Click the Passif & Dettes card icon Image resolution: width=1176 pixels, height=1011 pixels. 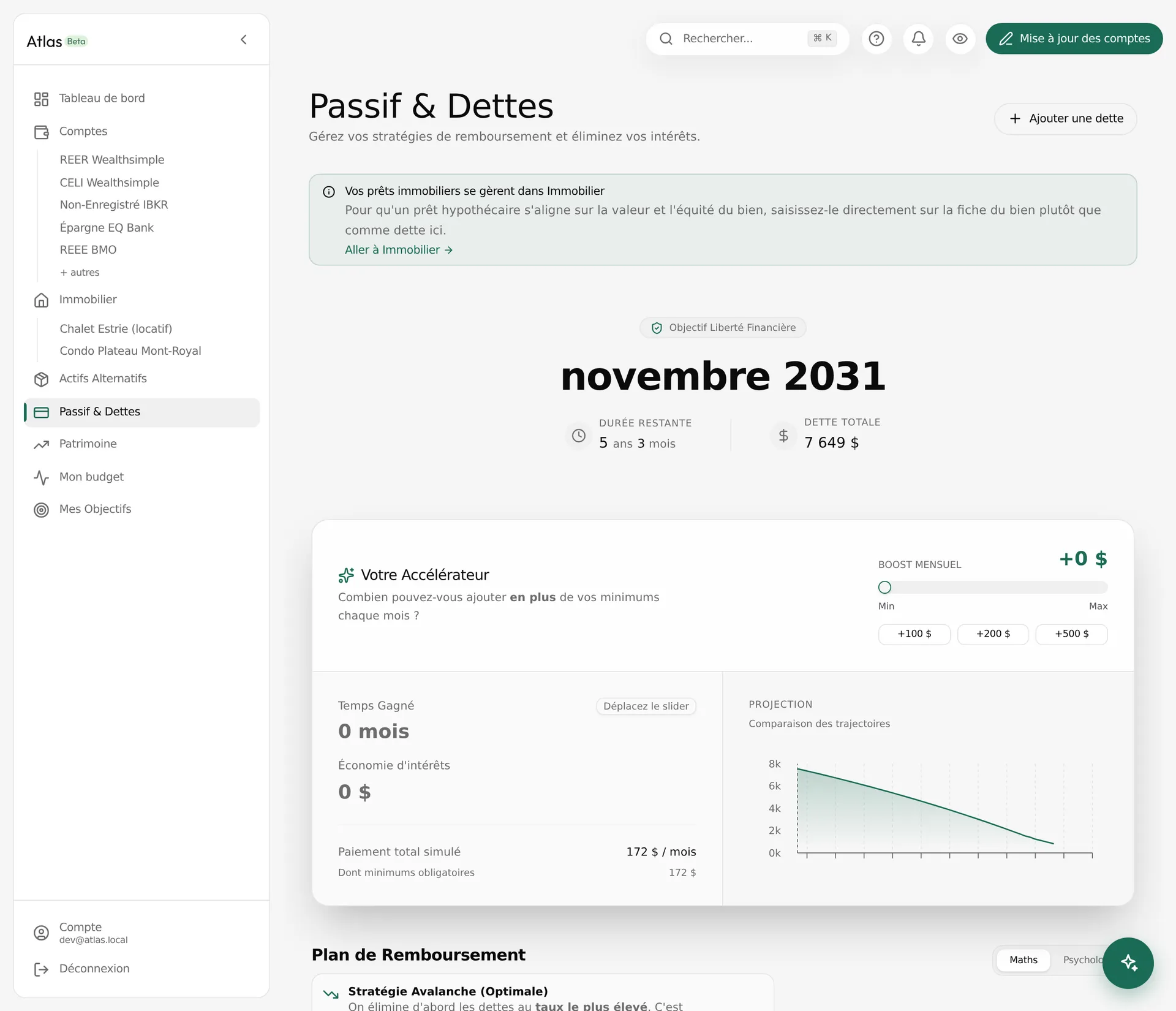41,412
